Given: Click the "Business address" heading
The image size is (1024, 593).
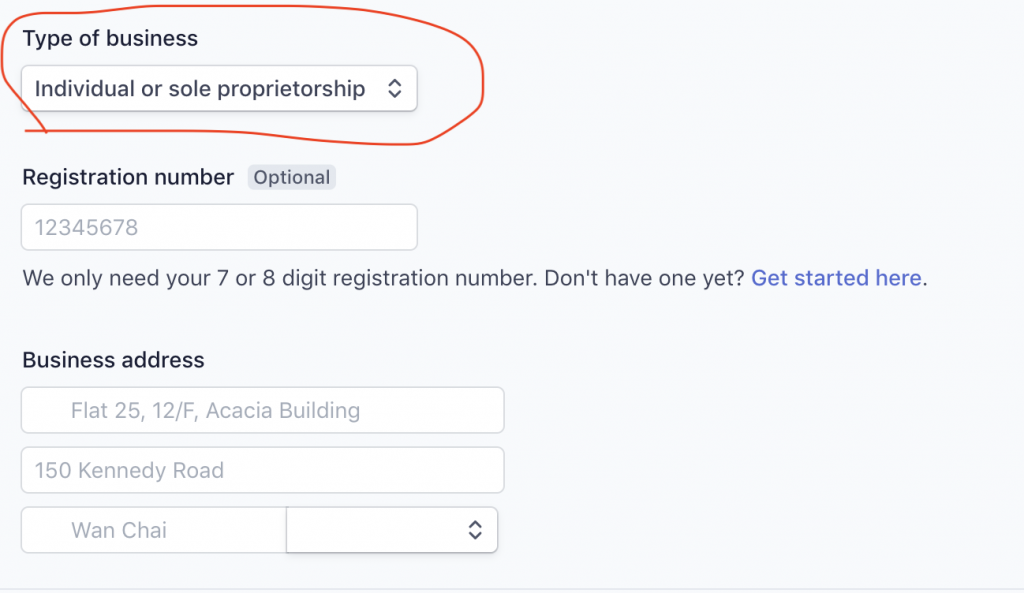Looking at the screenshot, I should (113, 360).
